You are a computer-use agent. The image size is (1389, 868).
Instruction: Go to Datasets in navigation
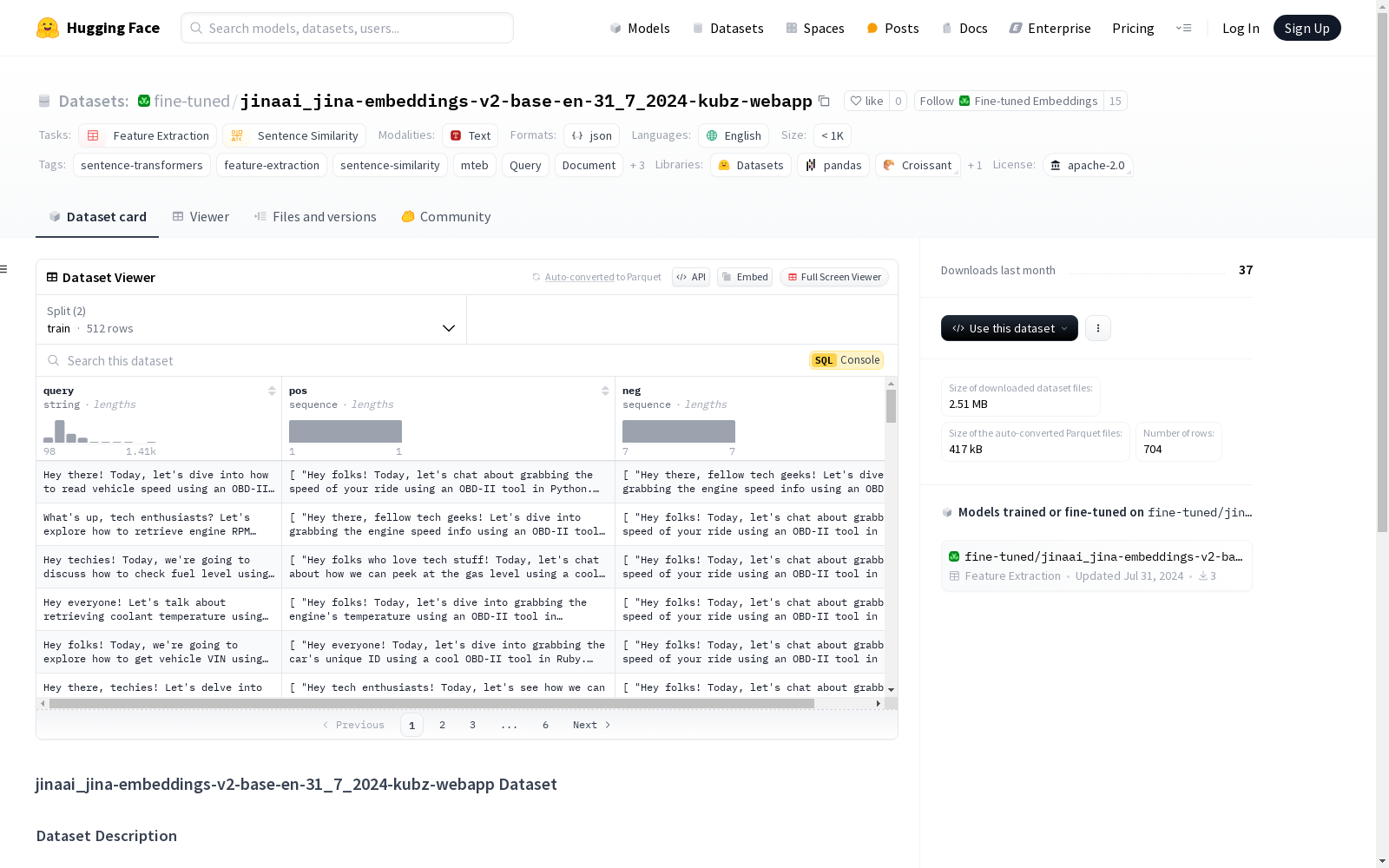click(x=727, y=28)
